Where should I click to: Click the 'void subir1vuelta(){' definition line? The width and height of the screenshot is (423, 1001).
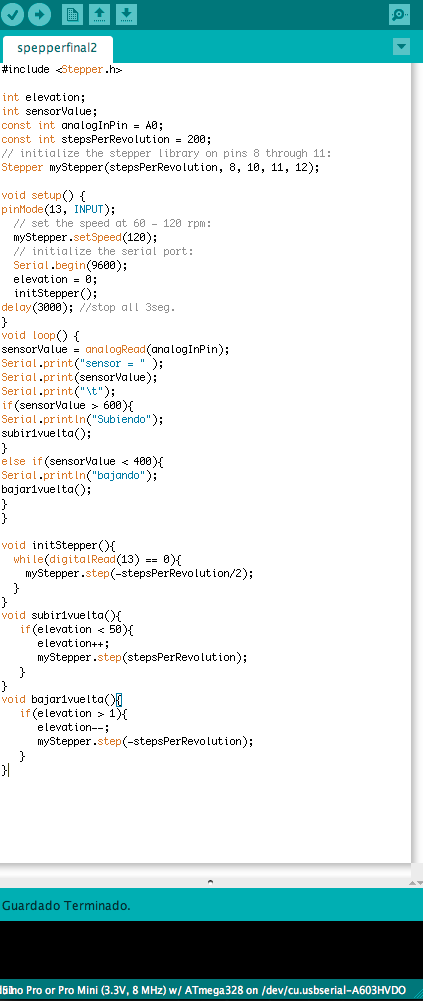(x=61, y=616)
